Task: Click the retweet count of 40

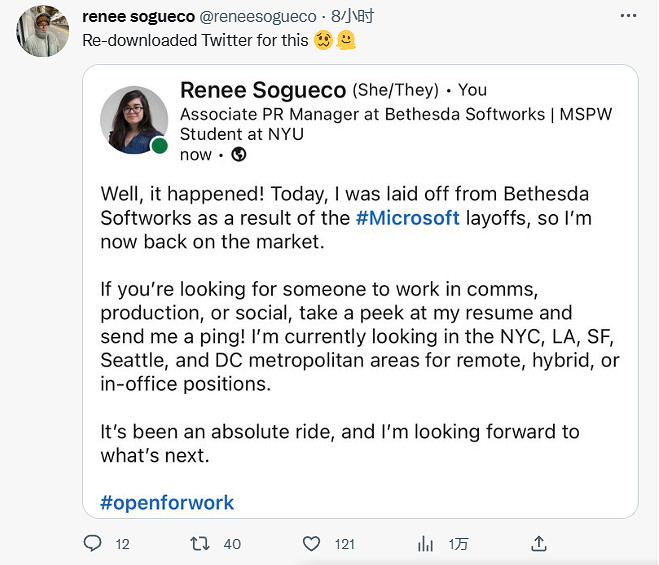Action: tap(232, 544)
